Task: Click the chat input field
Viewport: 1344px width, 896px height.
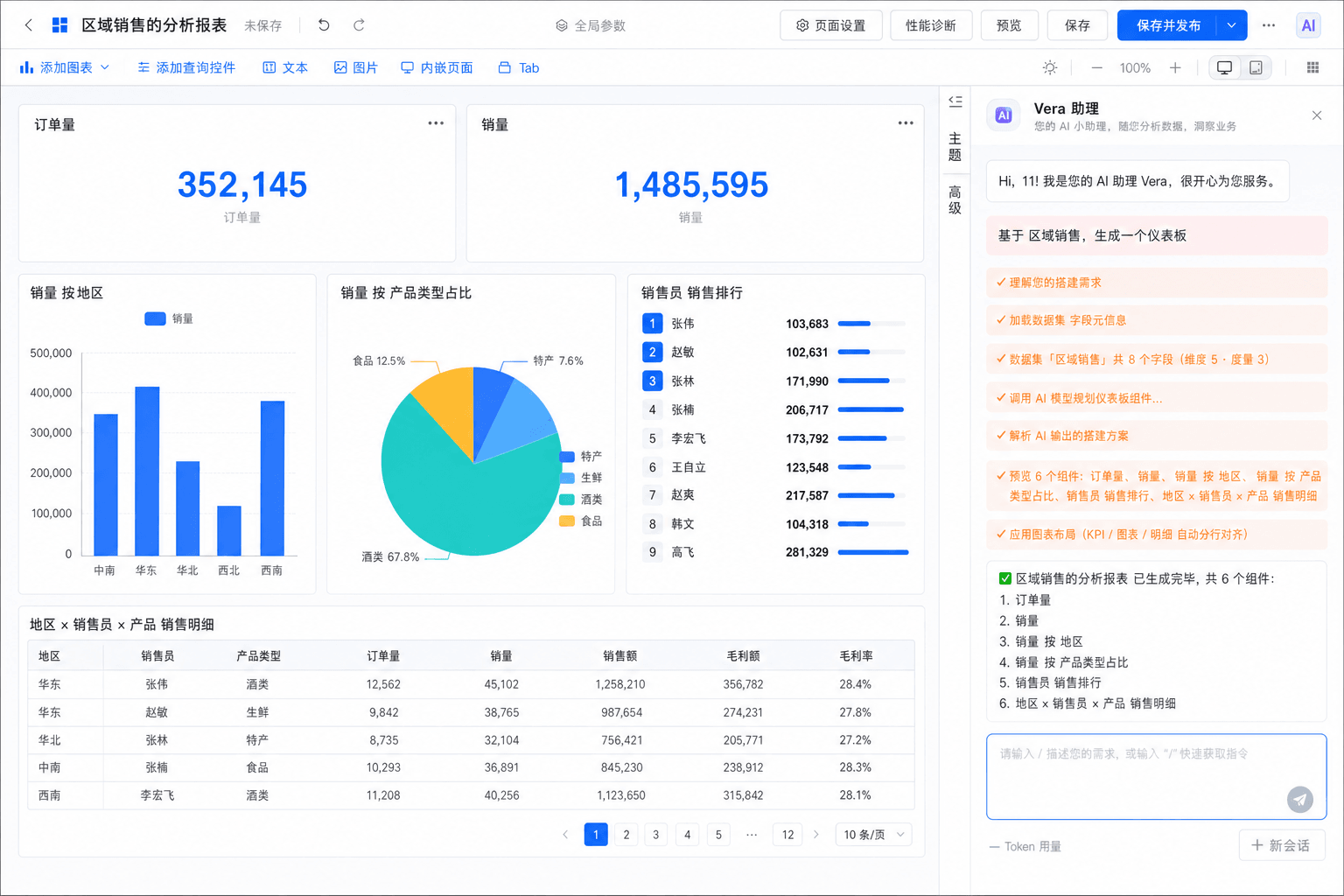Action: (x=1156, y=776)
